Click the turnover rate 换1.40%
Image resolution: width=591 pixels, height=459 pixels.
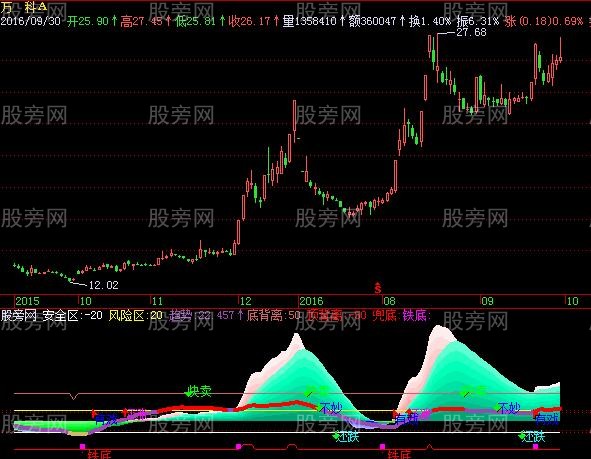click(x=430, y=21)
